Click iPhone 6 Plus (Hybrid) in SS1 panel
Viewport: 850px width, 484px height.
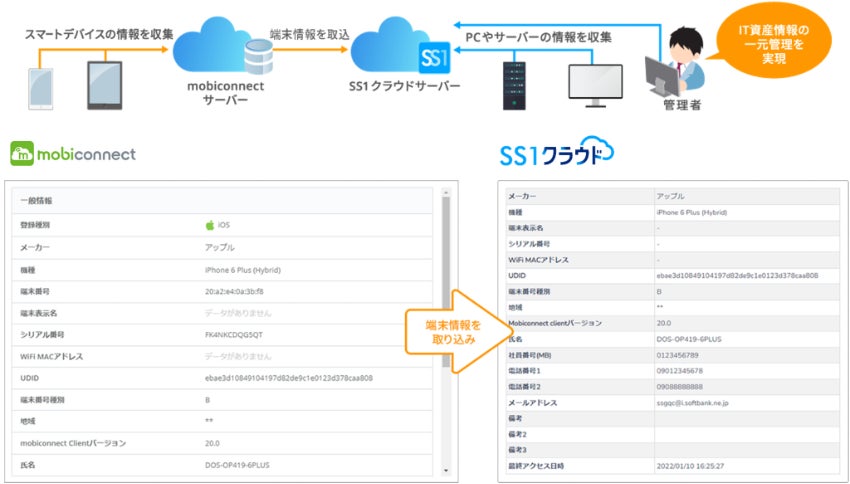pyautogui.click(x=692, y=212)
